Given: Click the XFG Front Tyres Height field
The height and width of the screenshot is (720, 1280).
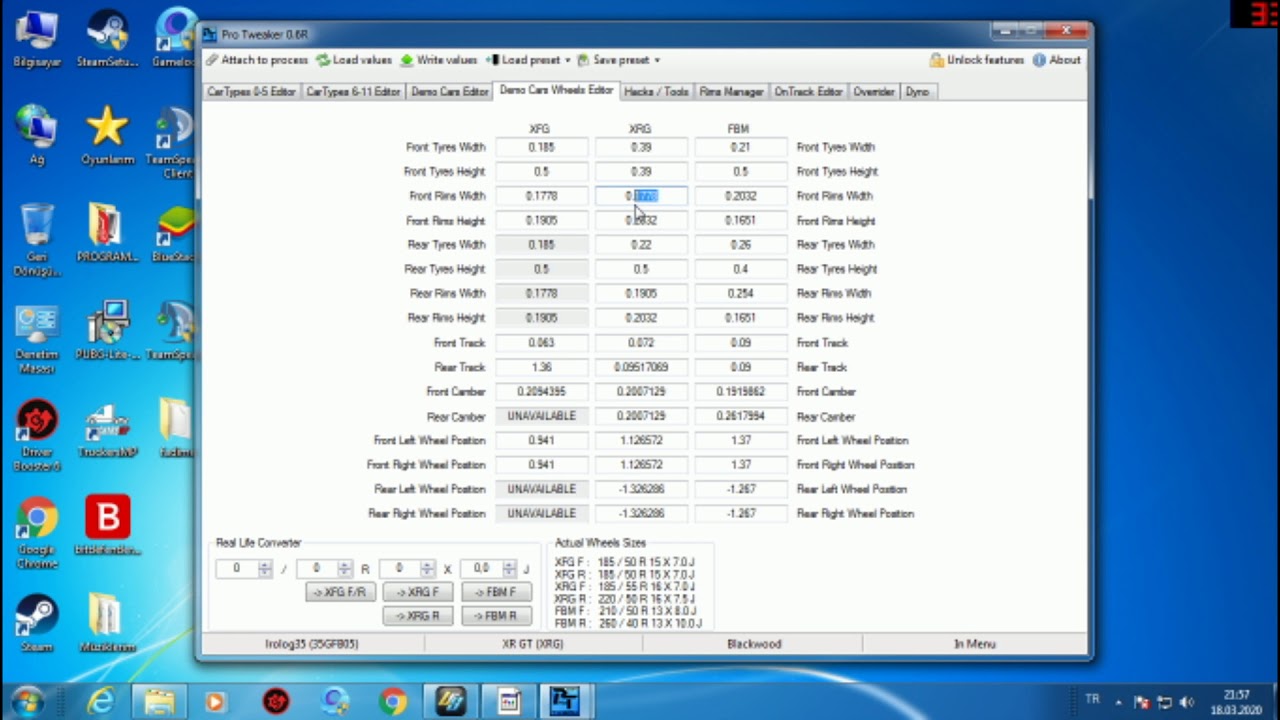Looking at the screenshot, I should pyautogui.click(x=541, y=171).
